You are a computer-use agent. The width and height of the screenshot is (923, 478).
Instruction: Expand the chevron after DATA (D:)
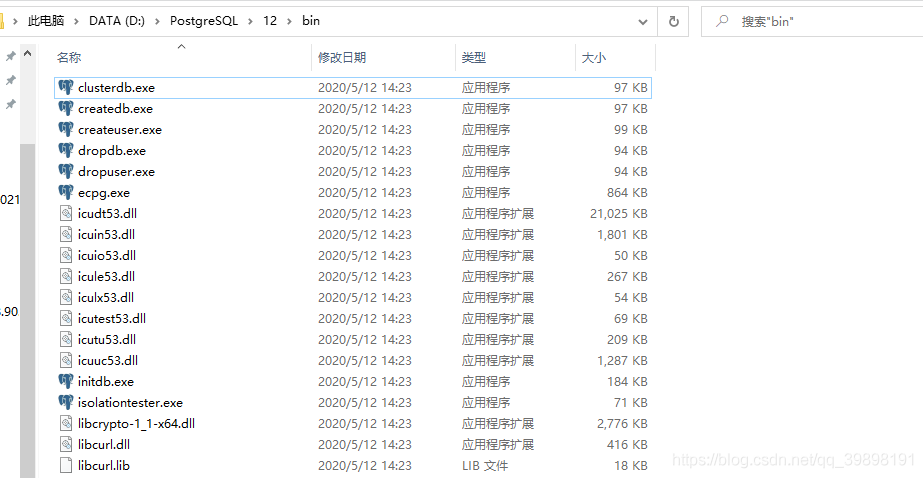tap(157, 21)
